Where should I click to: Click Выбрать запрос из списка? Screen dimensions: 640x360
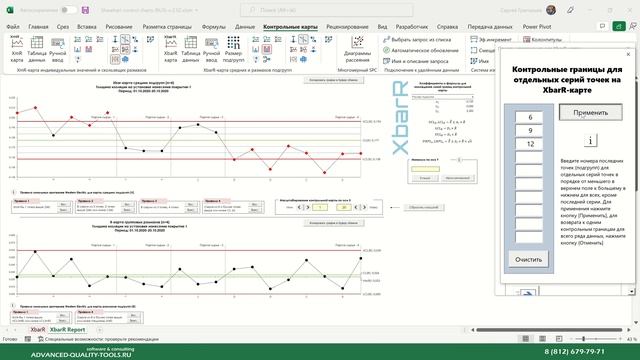(x=417, y=40)
